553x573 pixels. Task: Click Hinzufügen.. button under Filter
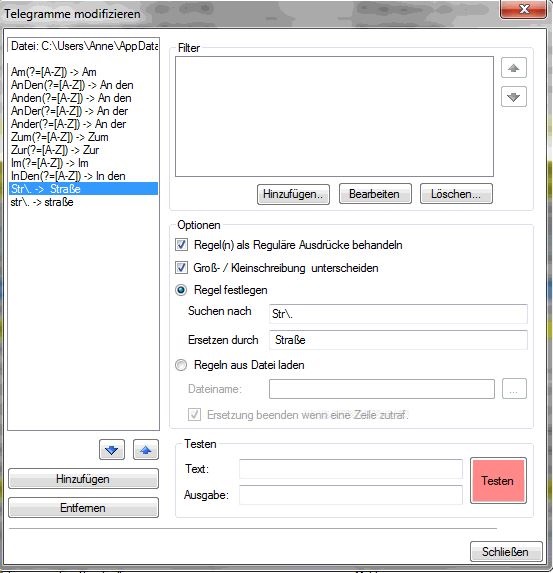coord(293,194)
